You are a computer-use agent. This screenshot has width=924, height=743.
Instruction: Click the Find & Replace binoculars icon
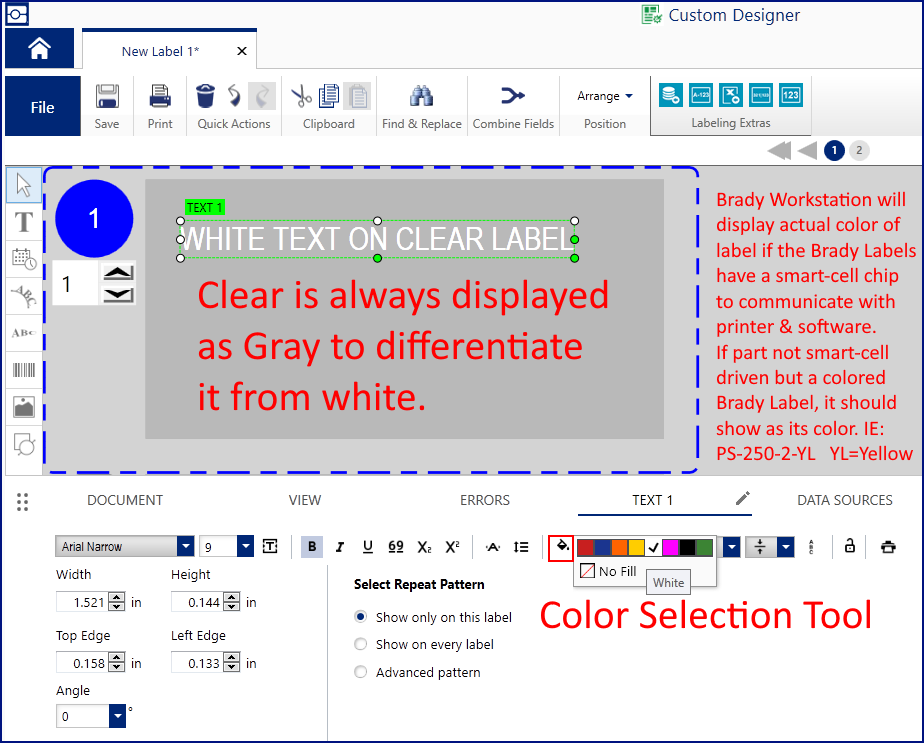coord(421,96)
